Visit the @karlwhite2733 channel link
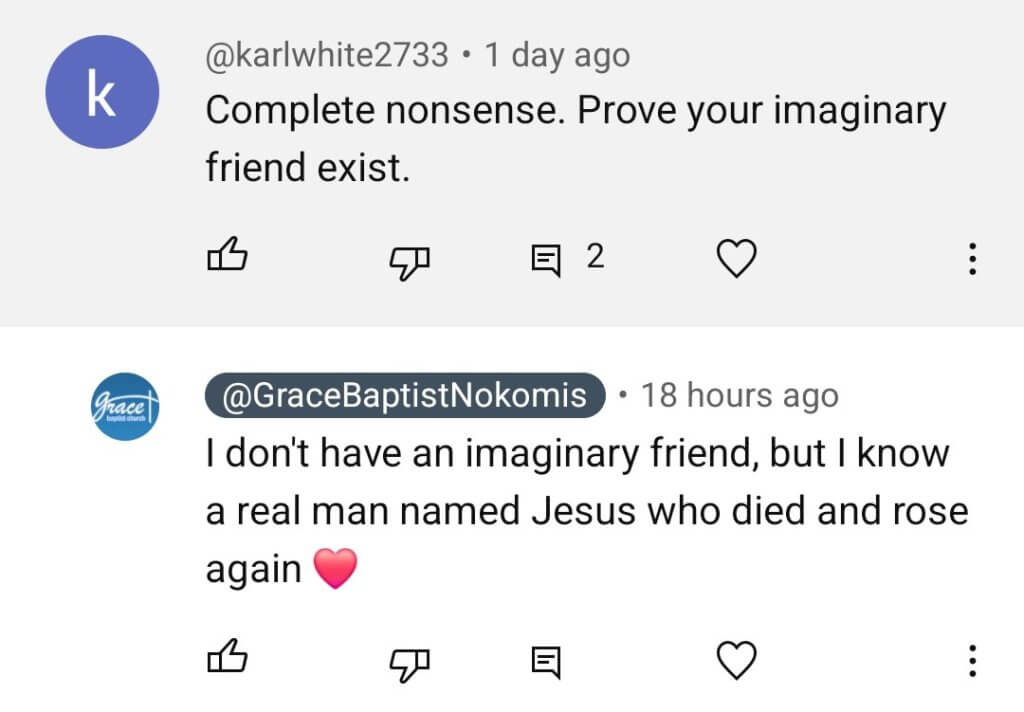This screenshot has width=1024, height=712. pyautogui.click(x=327, y=55)
